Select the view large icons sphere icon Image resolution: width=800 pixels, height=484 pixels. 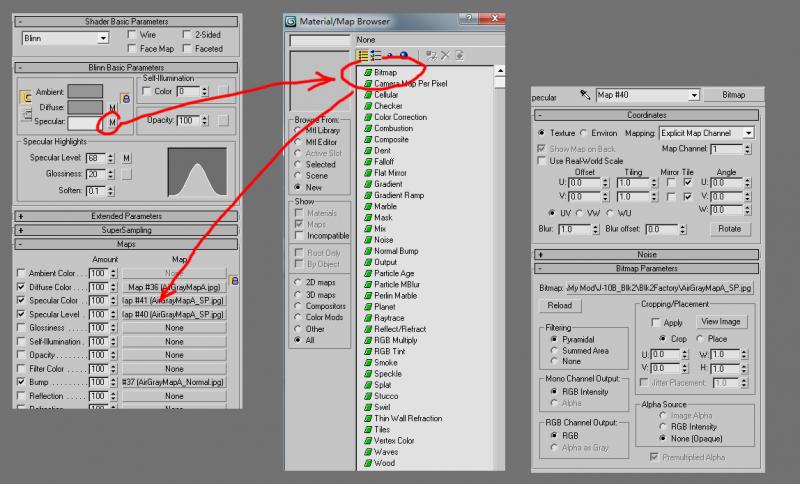coord(404,55)
